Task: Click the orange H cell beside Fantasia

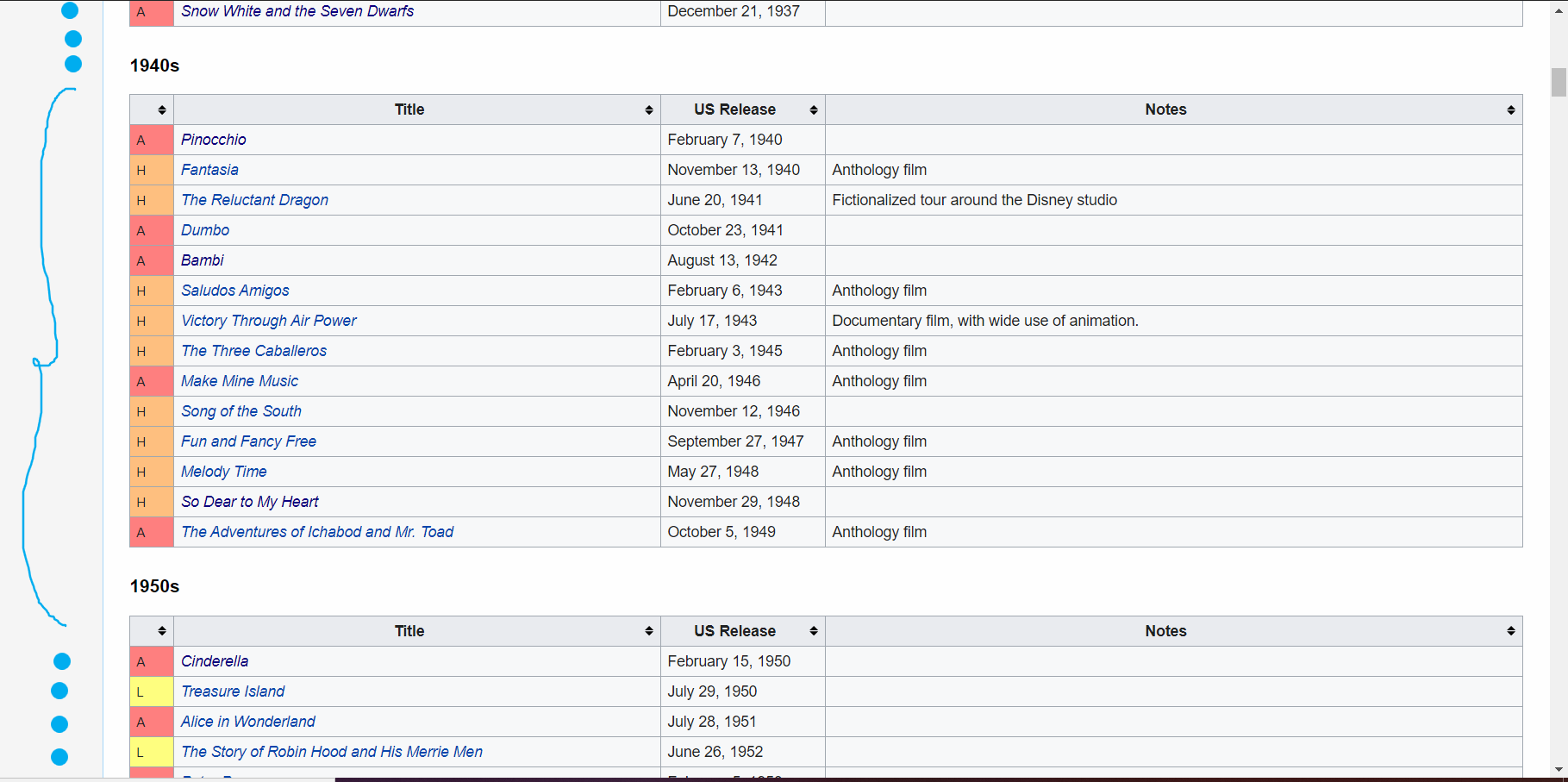Action: coord(152,170)
